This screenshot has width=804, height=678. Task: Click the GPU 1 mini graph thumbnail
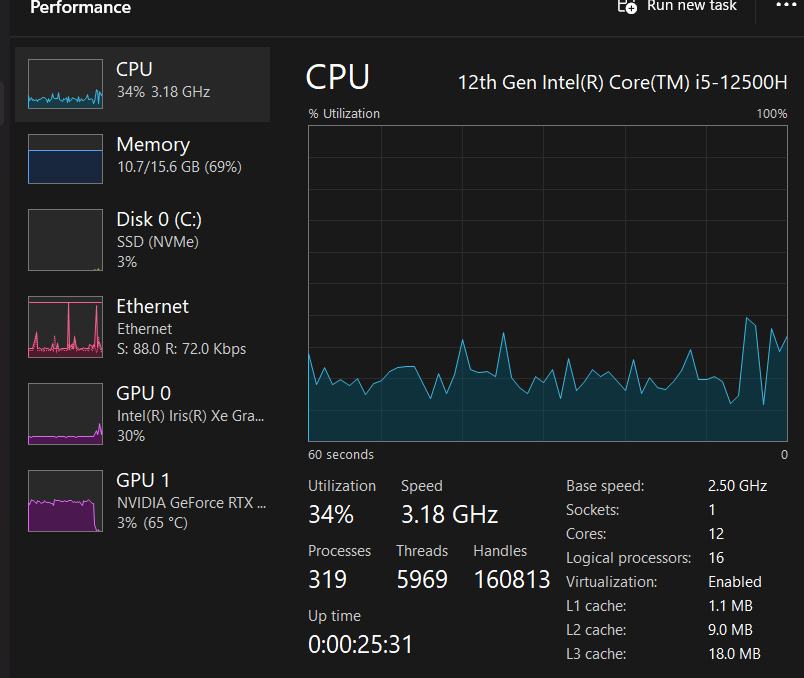[x=65, y=500]
